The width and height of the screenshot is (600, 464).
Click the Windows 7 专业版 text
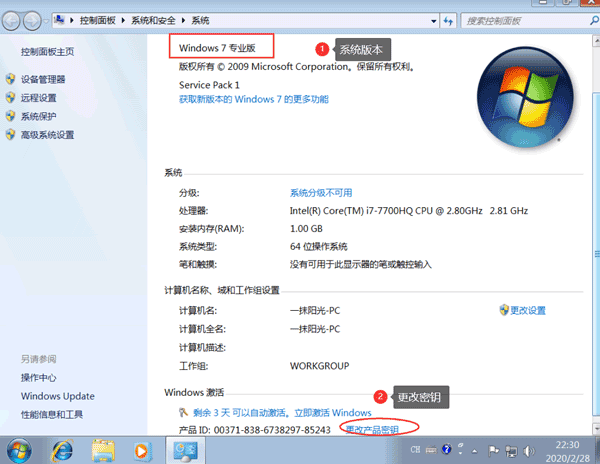point(217,48)
